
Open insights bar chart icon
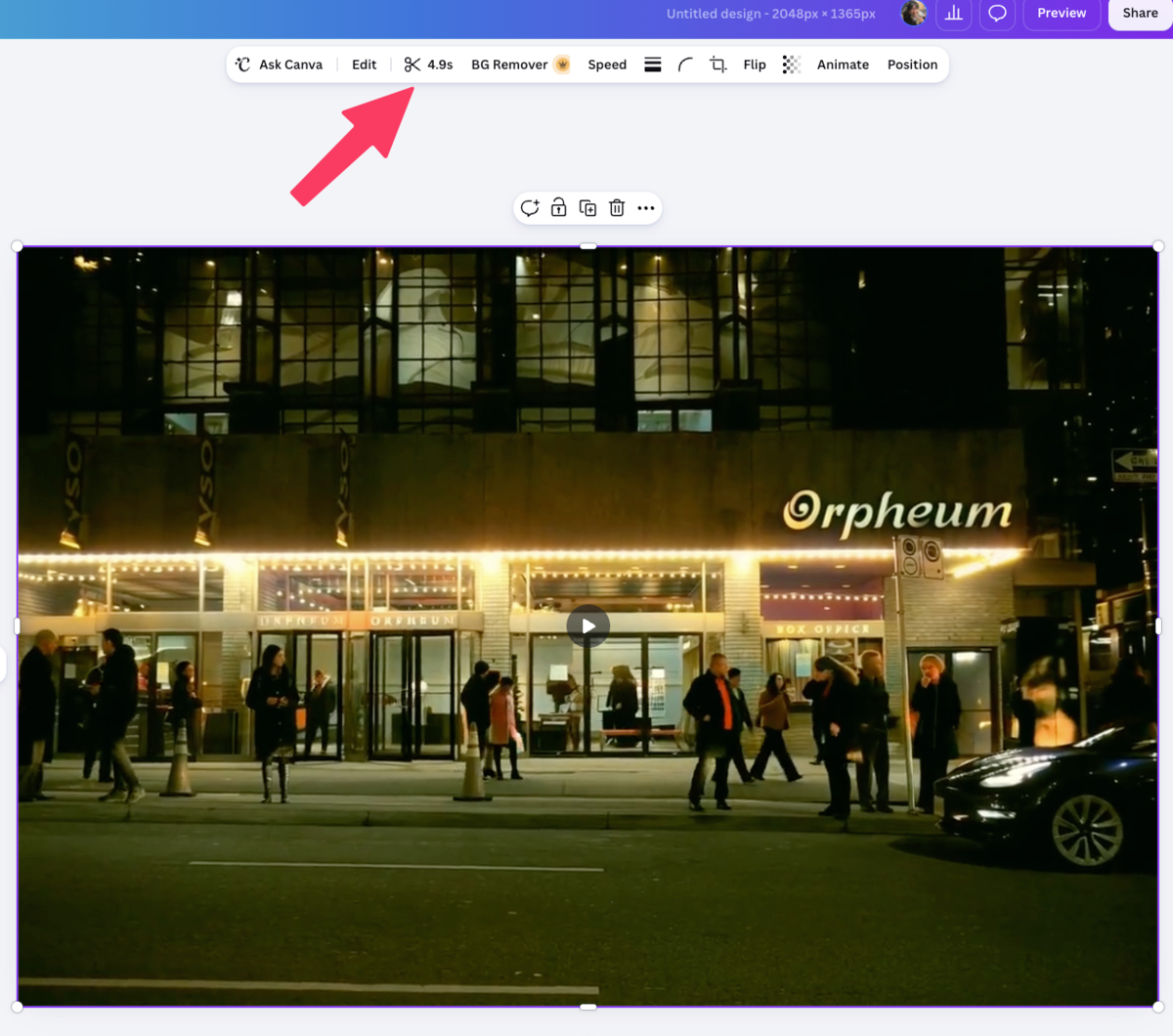tap(954, 13)
